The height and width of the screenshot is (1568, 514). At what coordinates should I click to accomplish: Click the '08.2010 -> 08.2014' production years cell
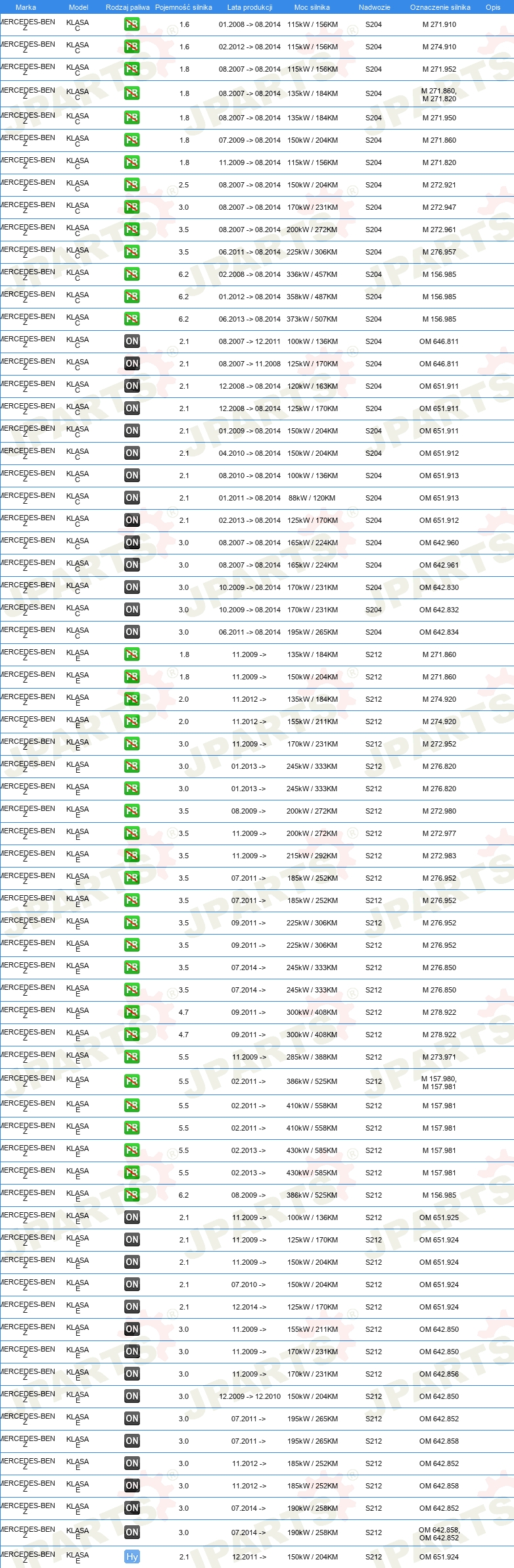[249, 476]
